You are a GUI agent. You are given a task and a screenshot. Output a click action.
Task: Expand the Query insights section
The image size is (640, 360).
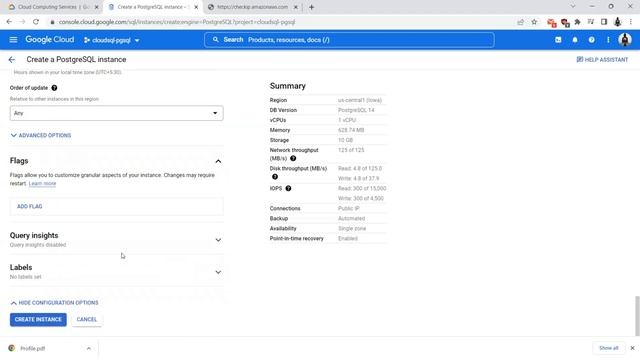(x=218, y=240)
